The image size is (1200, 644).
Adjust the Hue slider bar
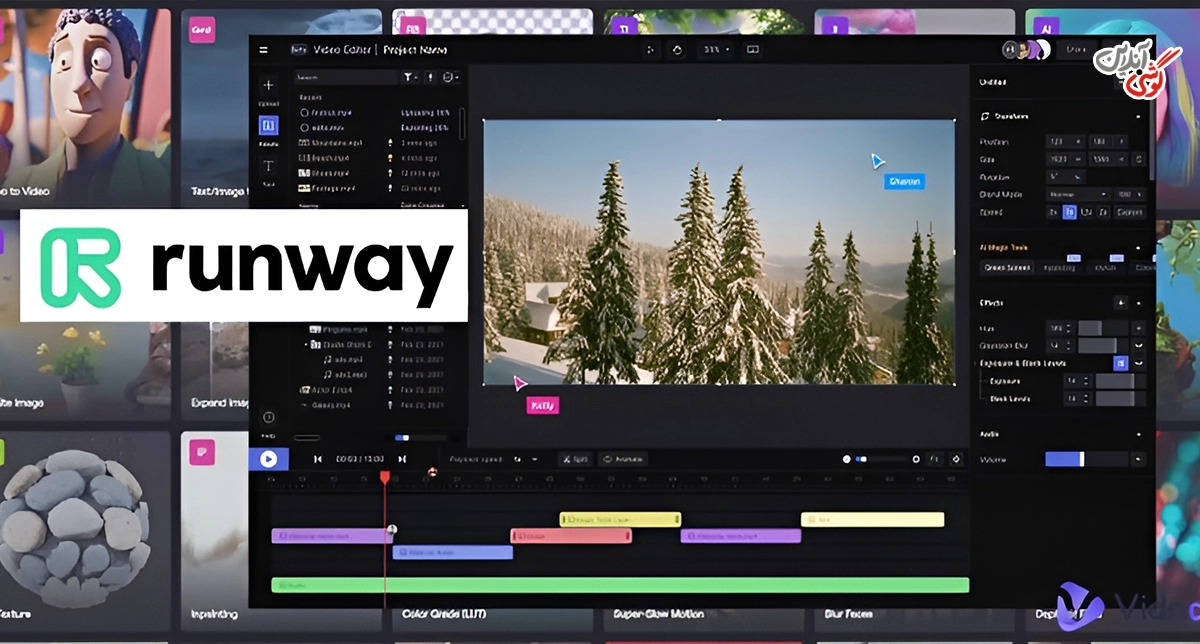(x=1103, y=328)
